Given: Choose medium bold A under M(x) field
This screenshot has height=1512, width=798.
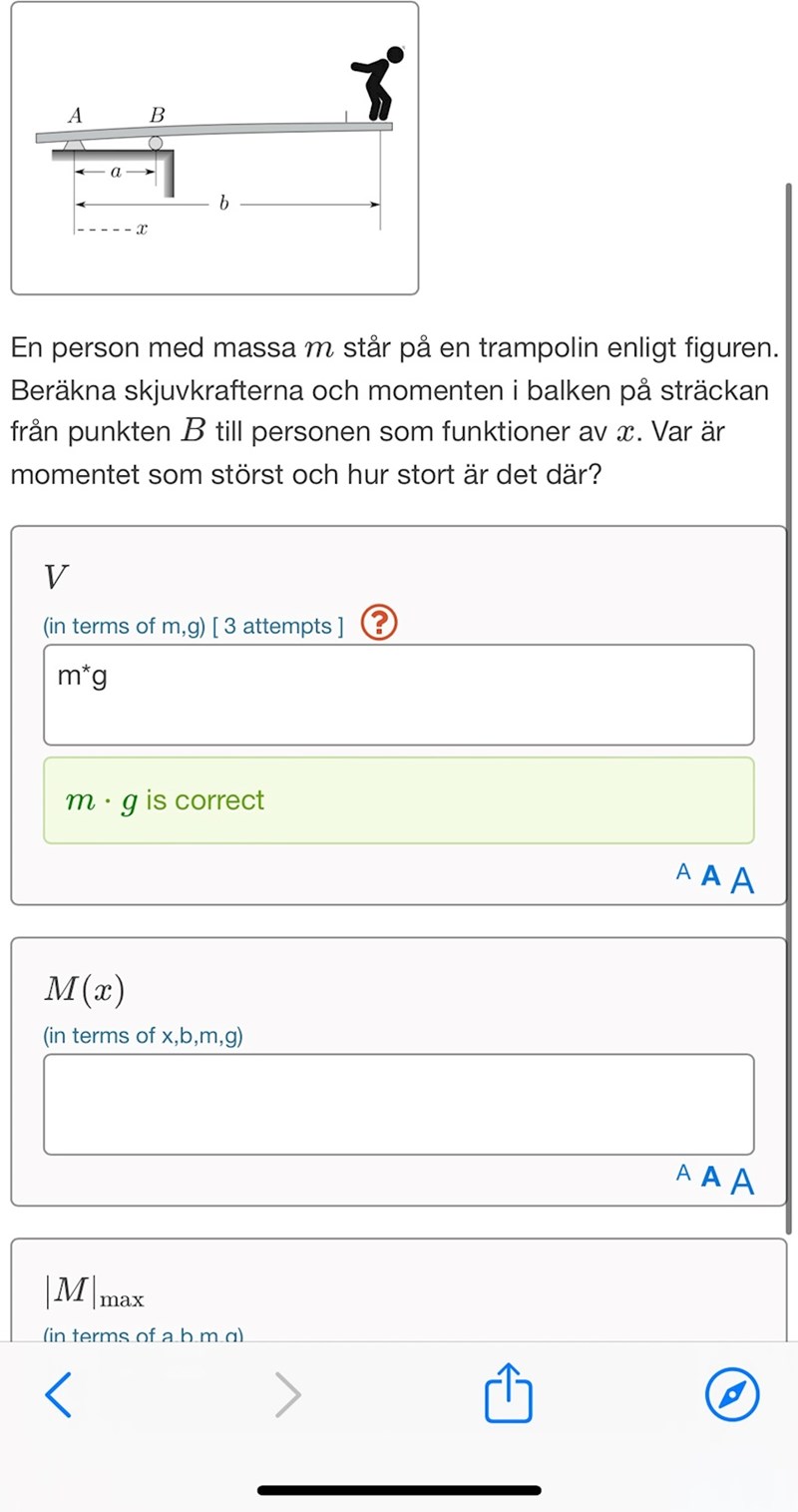Looking at the screenshot, I should [x=710, y=1178].
